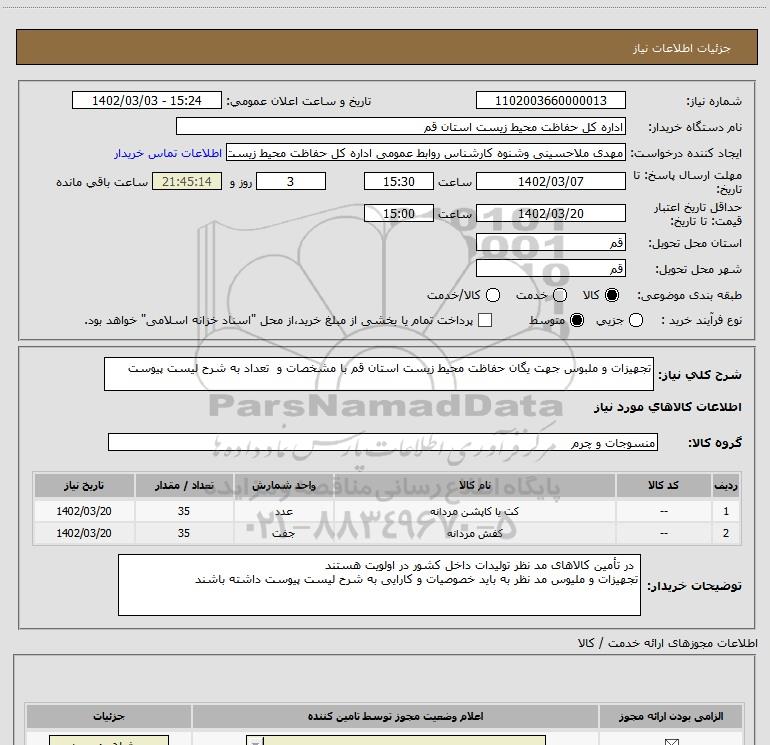Click need date of row 1
Screen dimensions: 770x745
coord(84,511)
